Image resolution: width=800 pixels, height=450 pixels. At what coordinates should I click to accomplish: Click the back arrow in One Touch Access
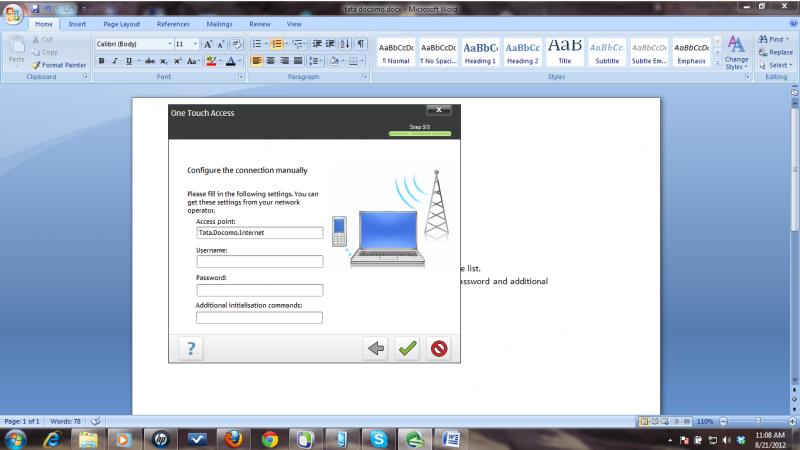(x=376, y=348)
